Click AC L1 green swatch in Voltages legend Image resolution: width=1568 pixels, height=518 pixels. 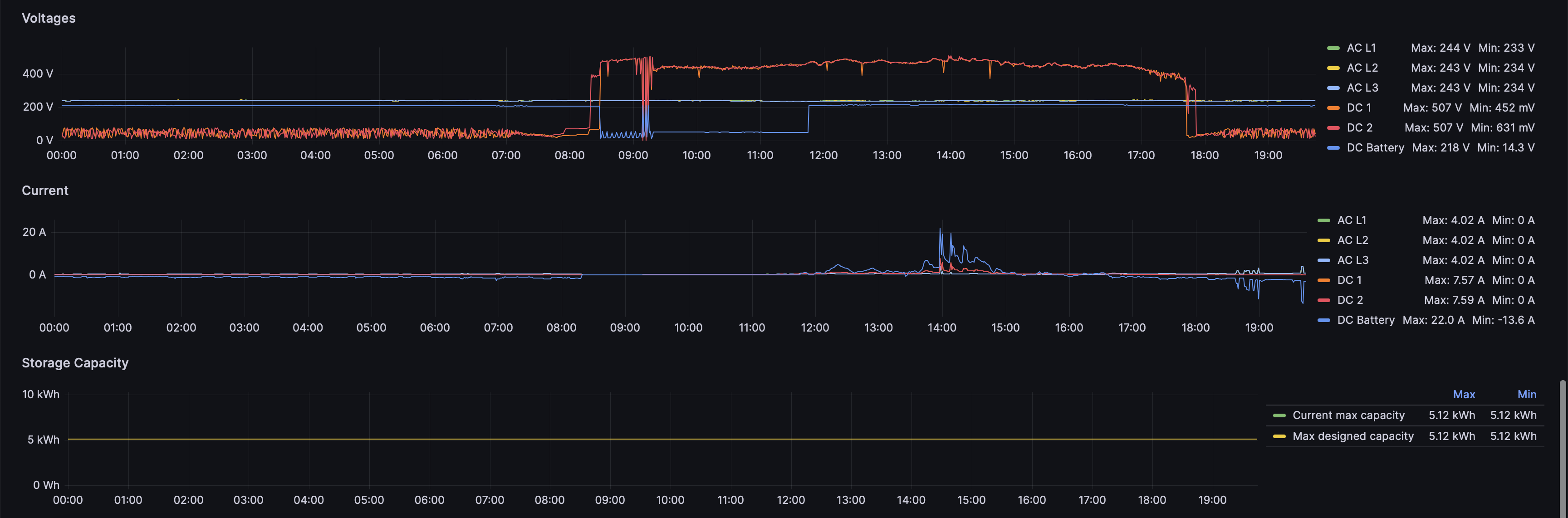coord(1333,48)
